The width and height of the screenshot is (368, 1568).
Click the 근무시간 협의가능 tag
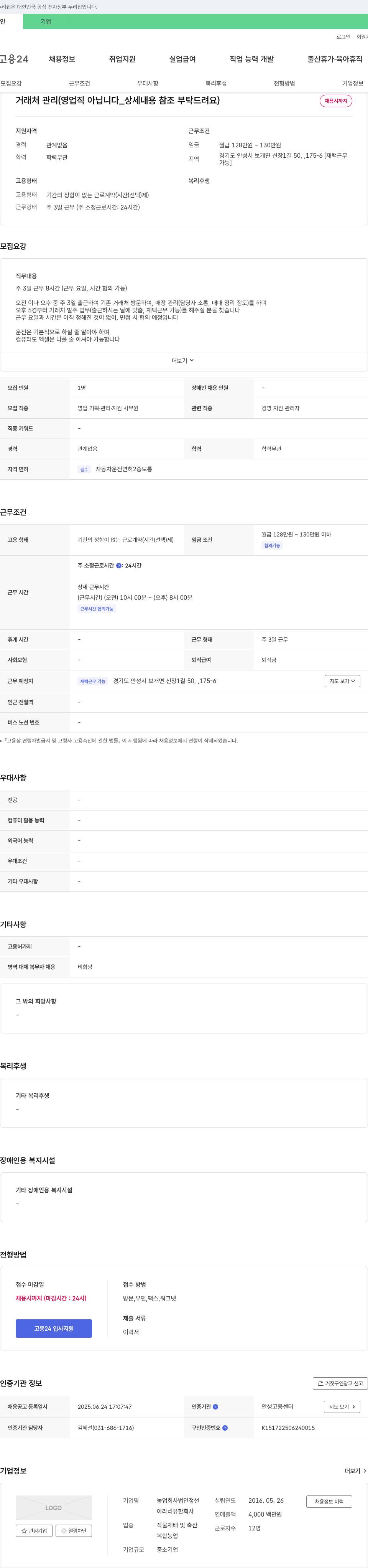coord(97,609)
